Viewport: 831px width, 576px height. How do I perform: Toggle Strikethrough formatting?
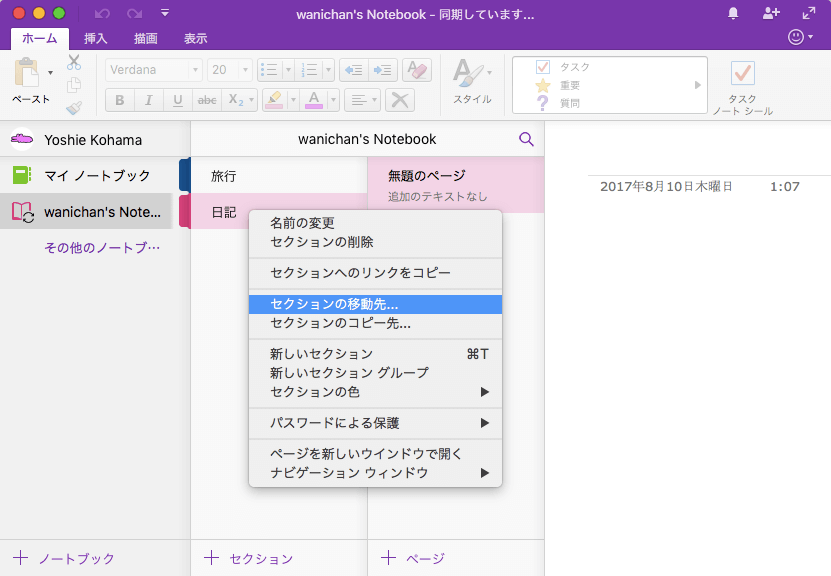point(207,100)
